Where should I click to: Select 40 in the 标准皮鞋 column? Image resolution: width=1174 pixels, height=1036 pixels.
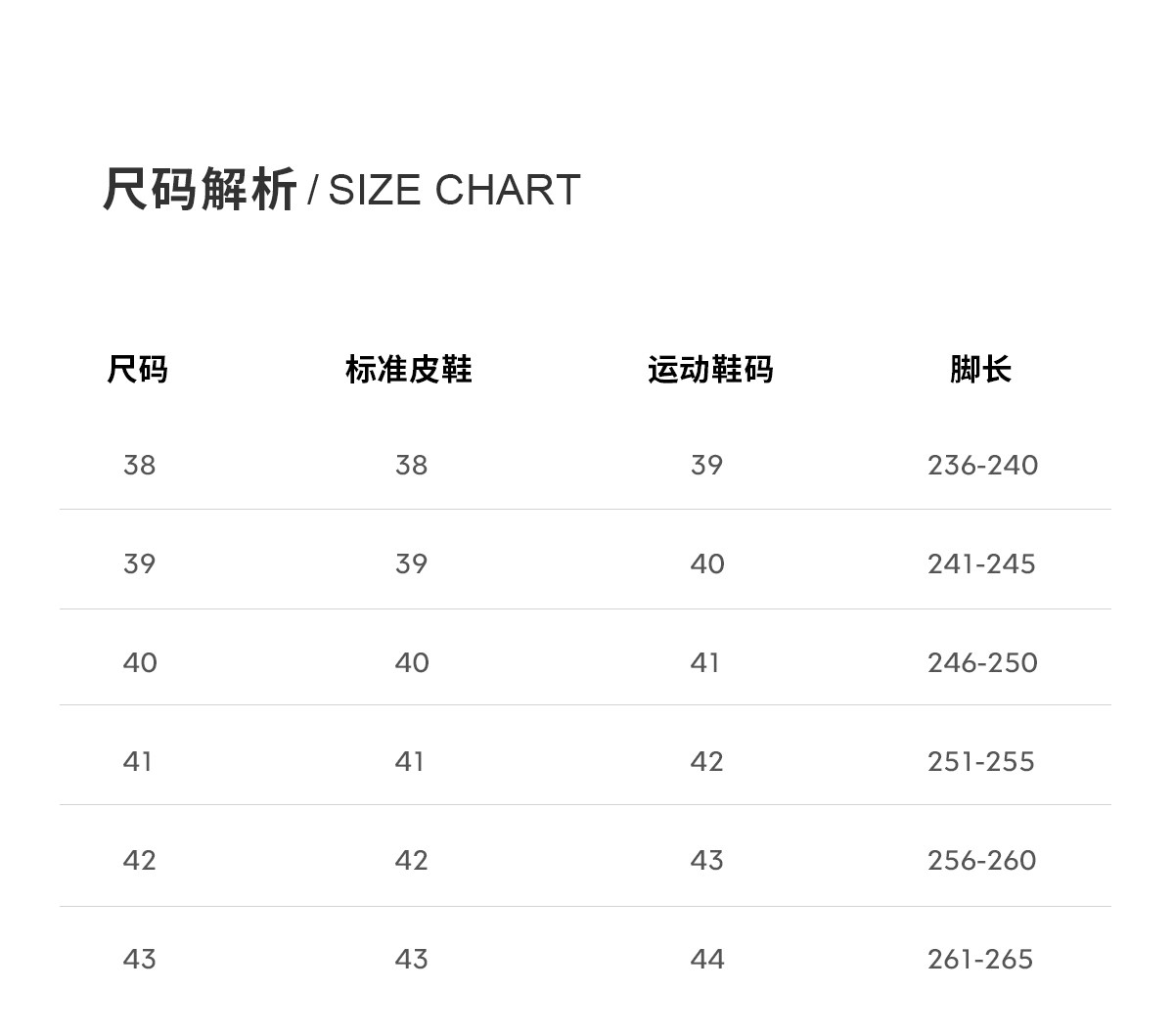[x=412, y=663]
